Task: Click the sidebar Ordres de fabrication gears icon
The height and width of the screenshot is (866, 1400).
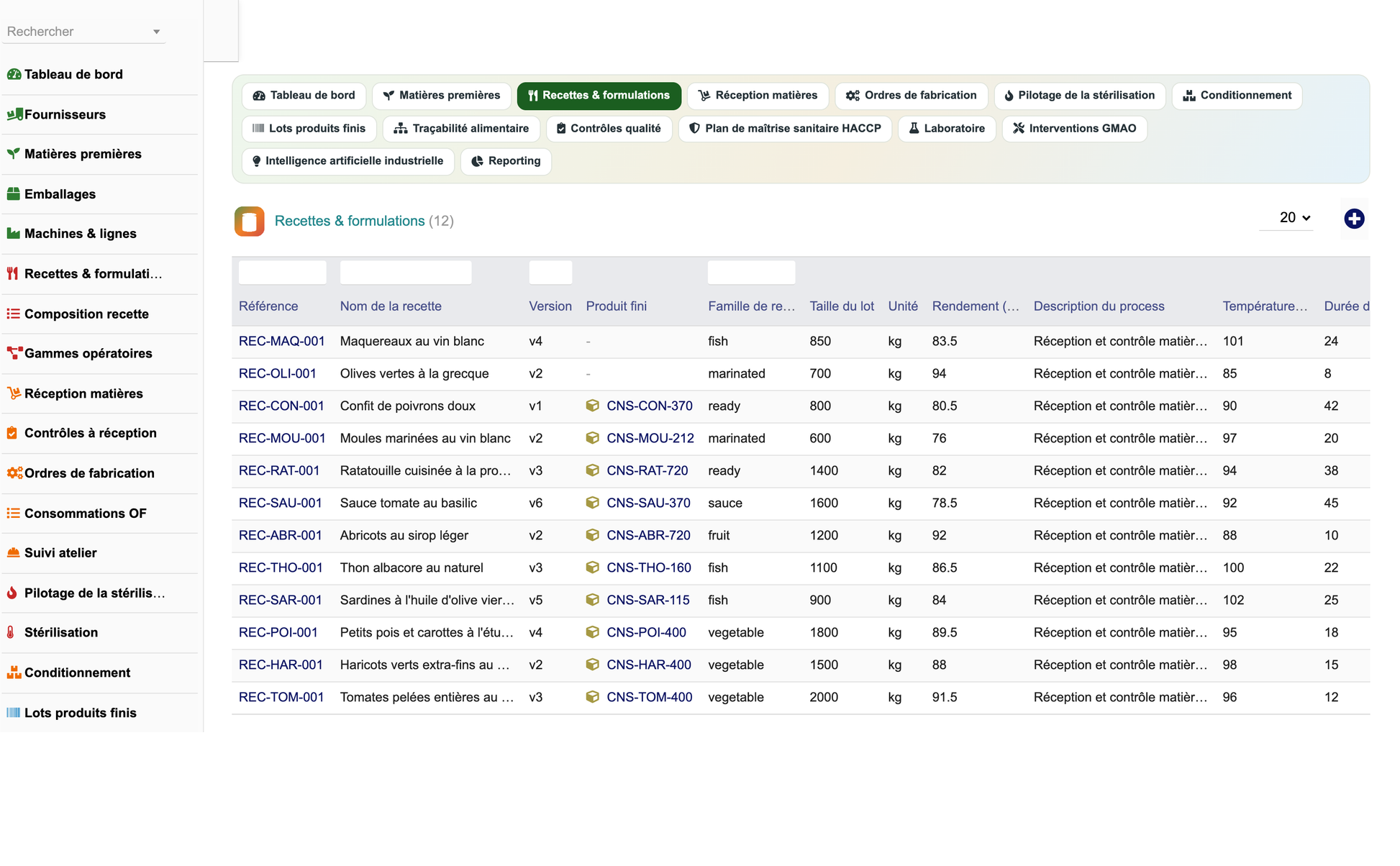Action: pos(14,473)
